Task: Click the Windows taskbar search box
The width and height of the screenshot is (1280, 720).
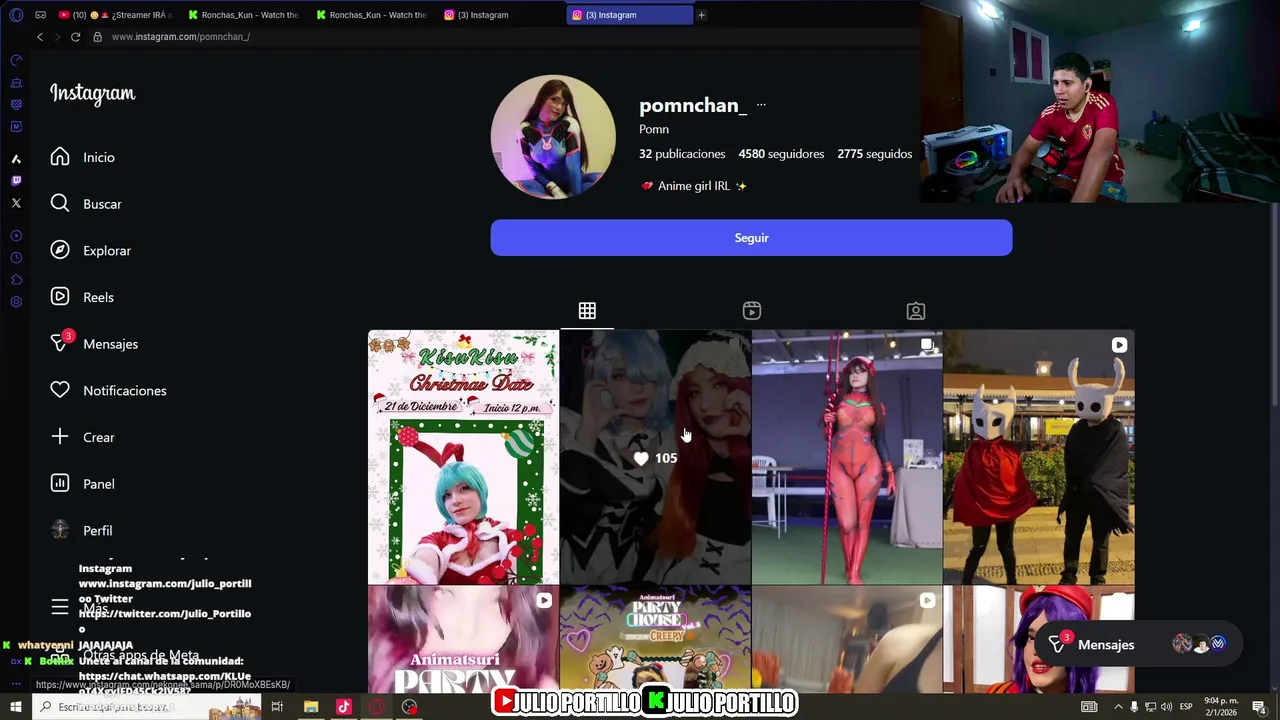Action: point(146,707)
